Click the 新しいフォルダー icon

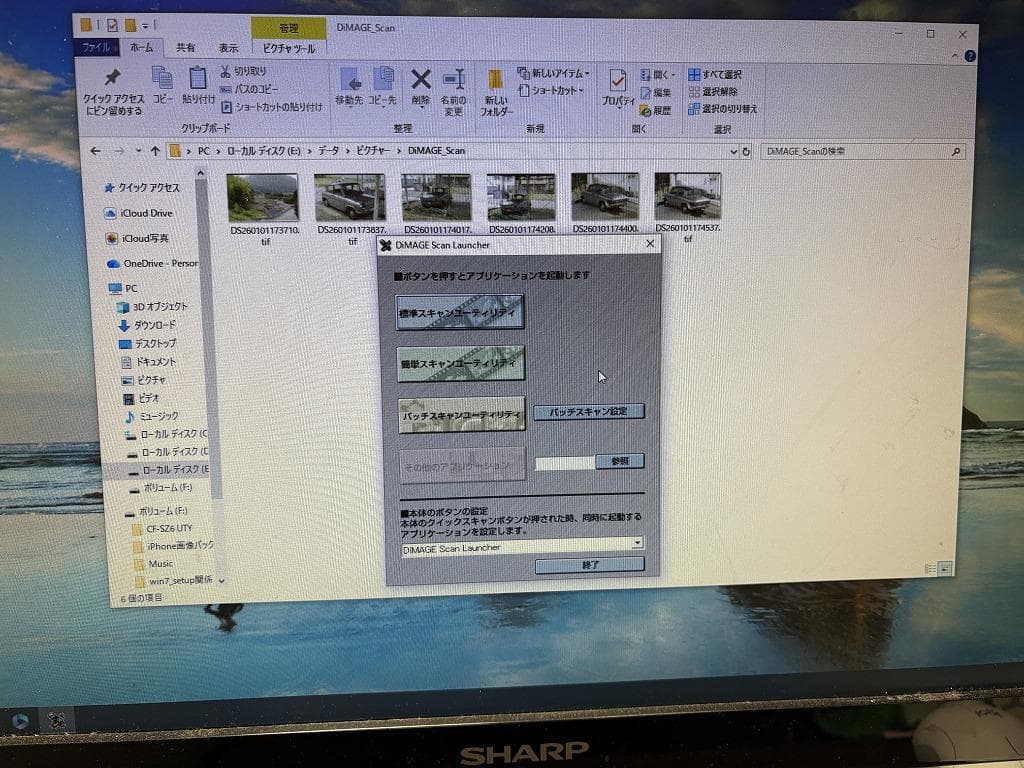(496, 81)
